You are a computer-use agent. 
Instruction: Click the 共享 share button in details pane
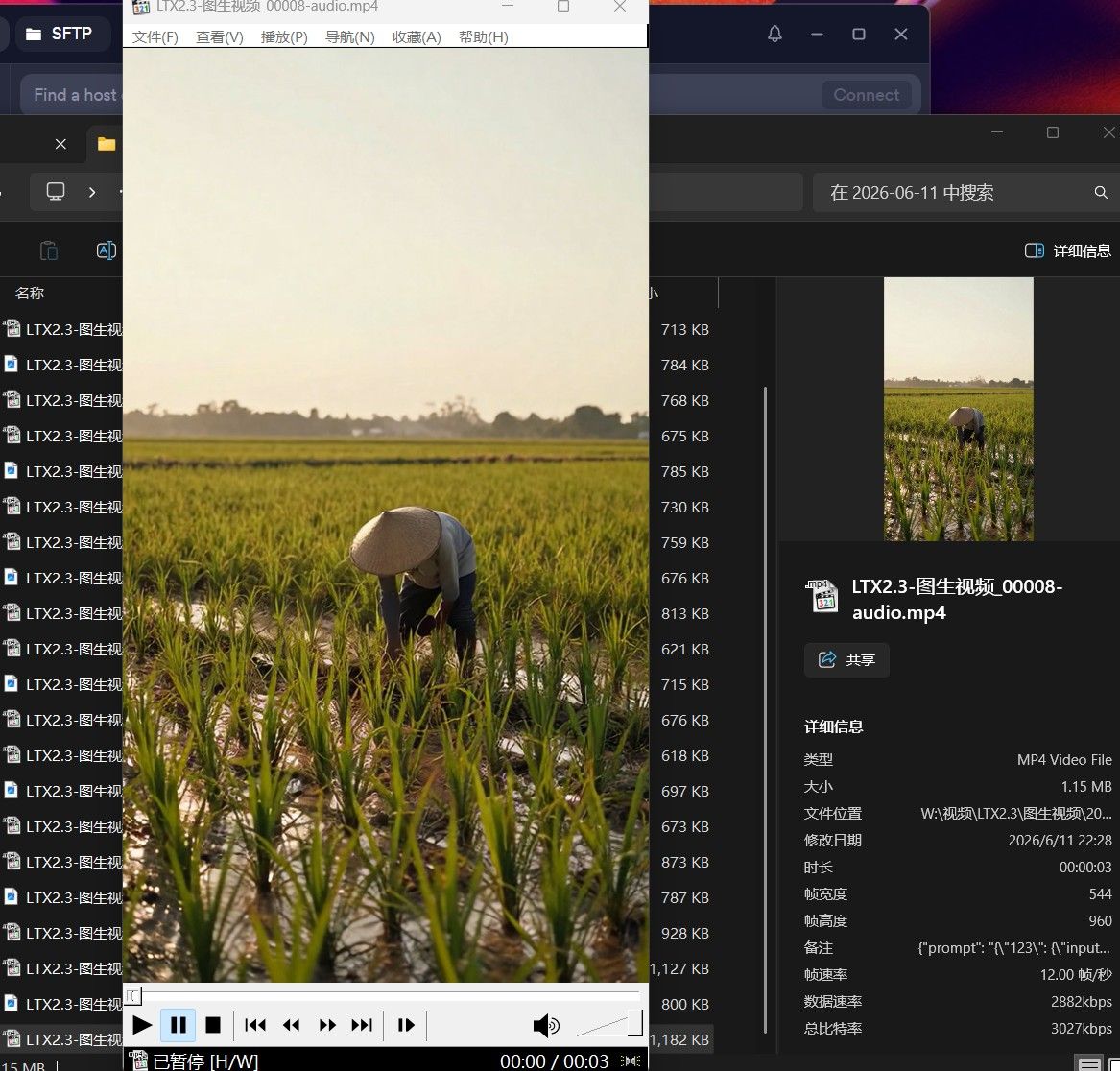846,659
